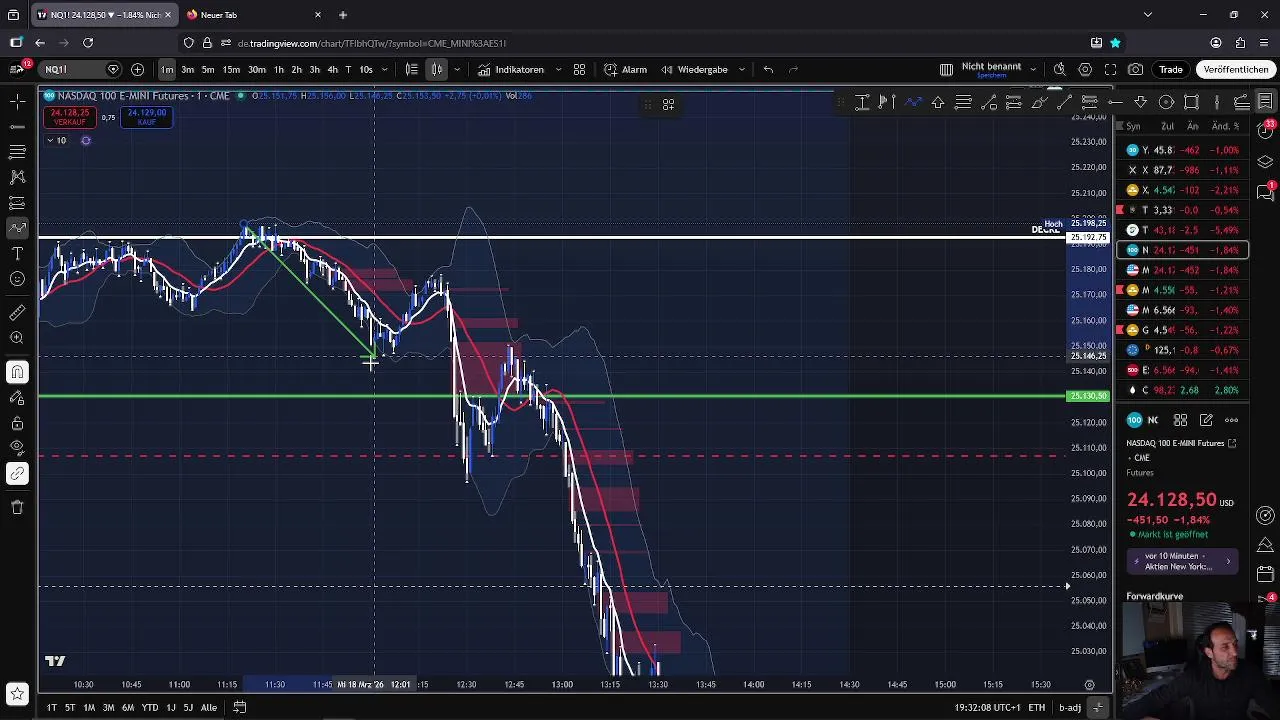Toggle the ETH session setting
This screenshot has width=1280, height=720.
pos(1037,707)
